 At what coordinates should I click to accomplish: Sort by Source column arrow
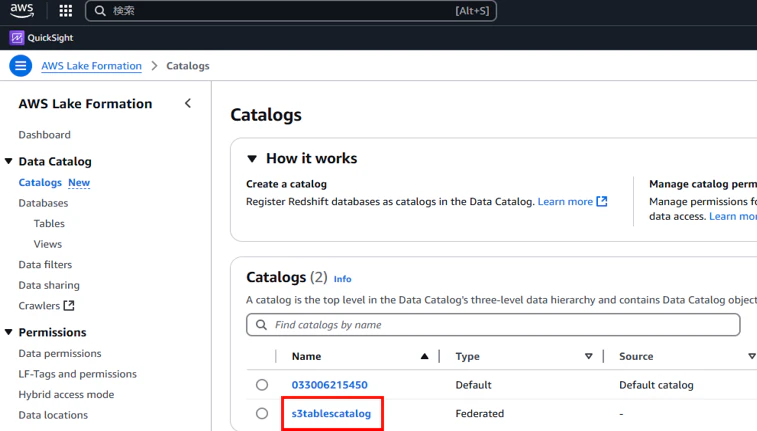(x=752, y=356)
